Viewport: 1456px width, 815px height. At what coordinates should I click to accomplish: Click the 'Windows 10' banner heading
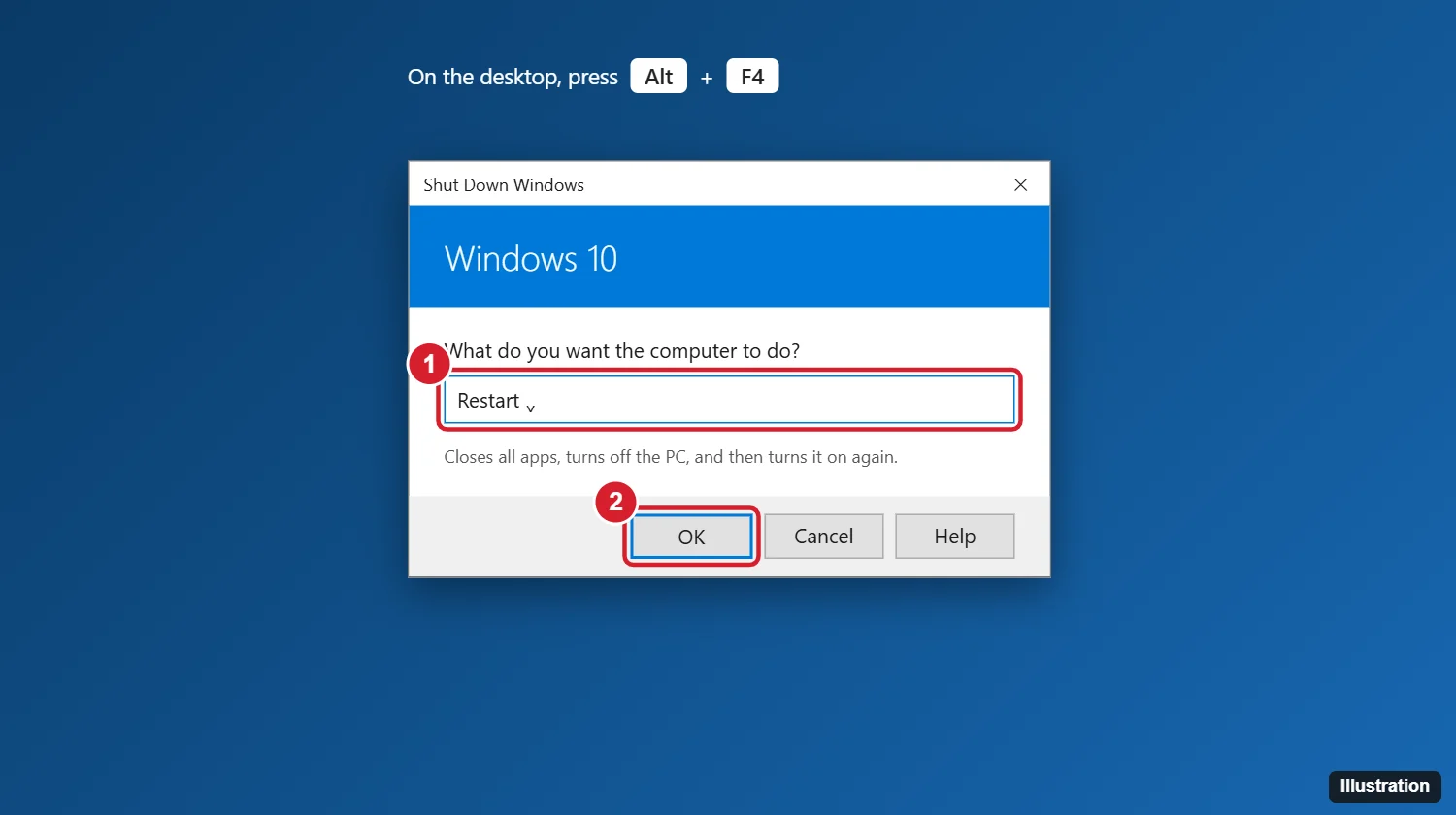[x=531, y=259]
